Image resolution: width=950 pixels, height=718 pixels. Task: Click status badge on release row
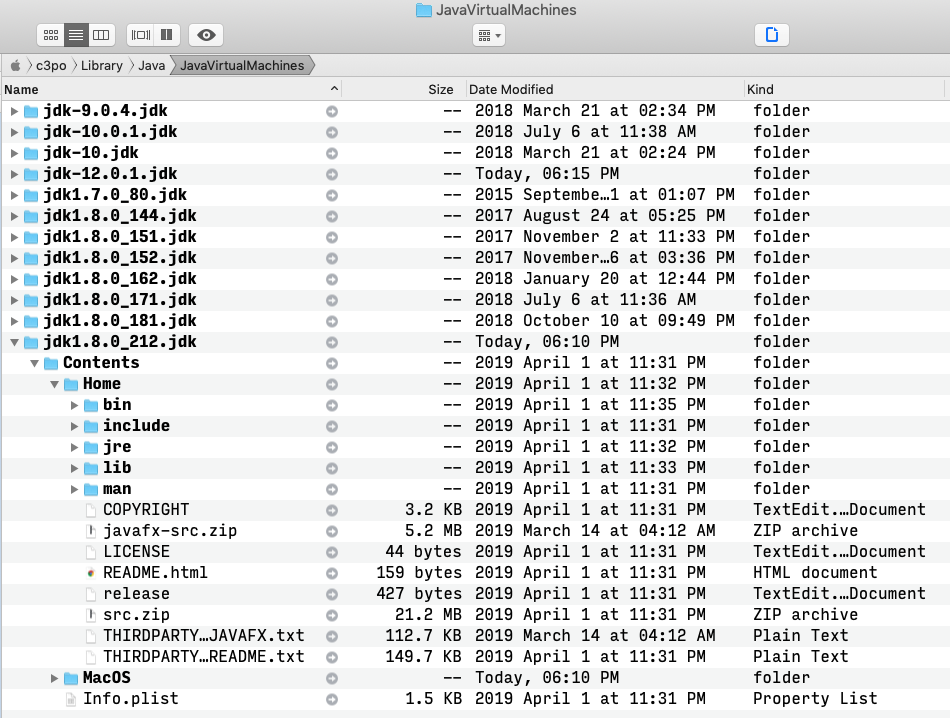331,594
